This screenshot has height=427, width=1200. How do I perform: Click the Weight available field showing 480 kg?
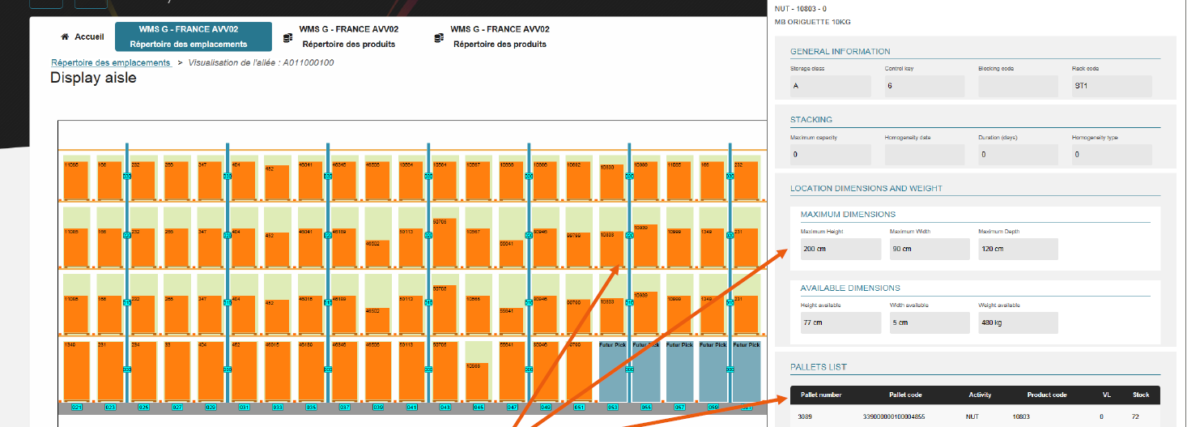pos(1014,323)
